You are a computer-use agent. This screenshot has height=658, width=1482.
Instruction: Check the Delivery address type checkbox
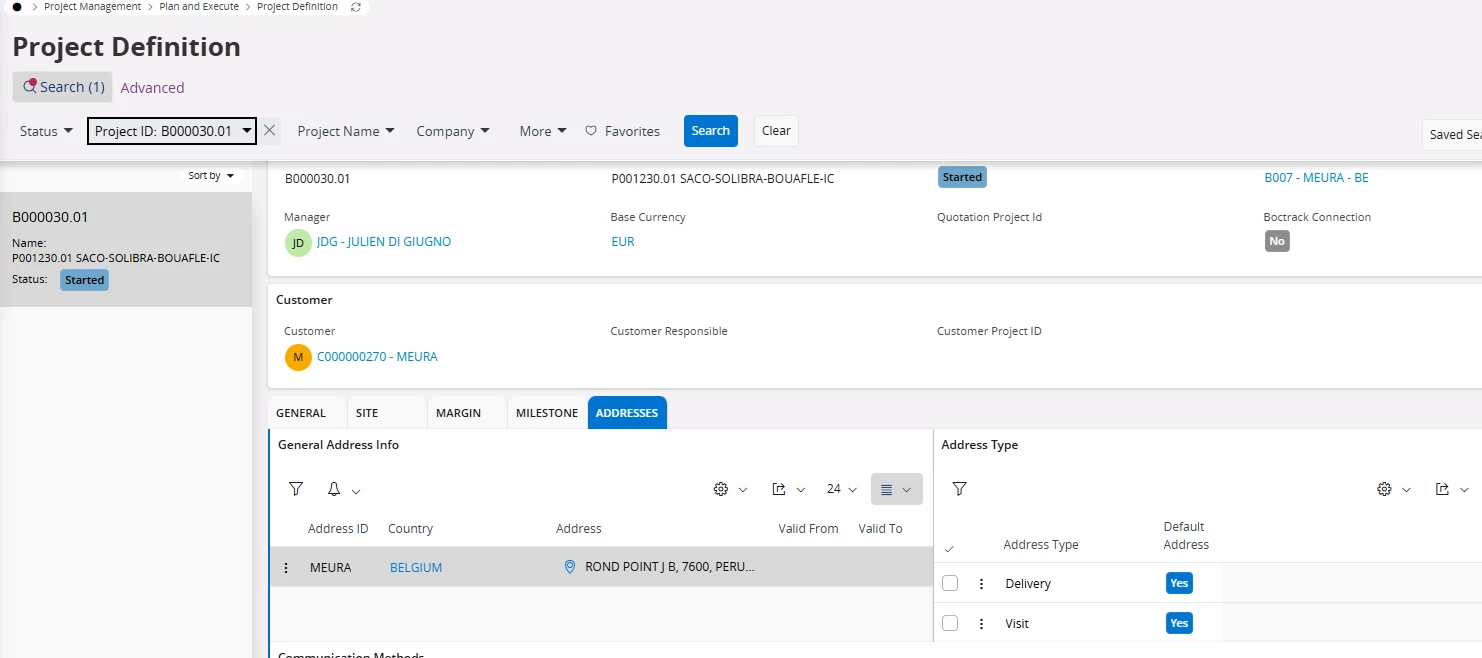(950, 583)
